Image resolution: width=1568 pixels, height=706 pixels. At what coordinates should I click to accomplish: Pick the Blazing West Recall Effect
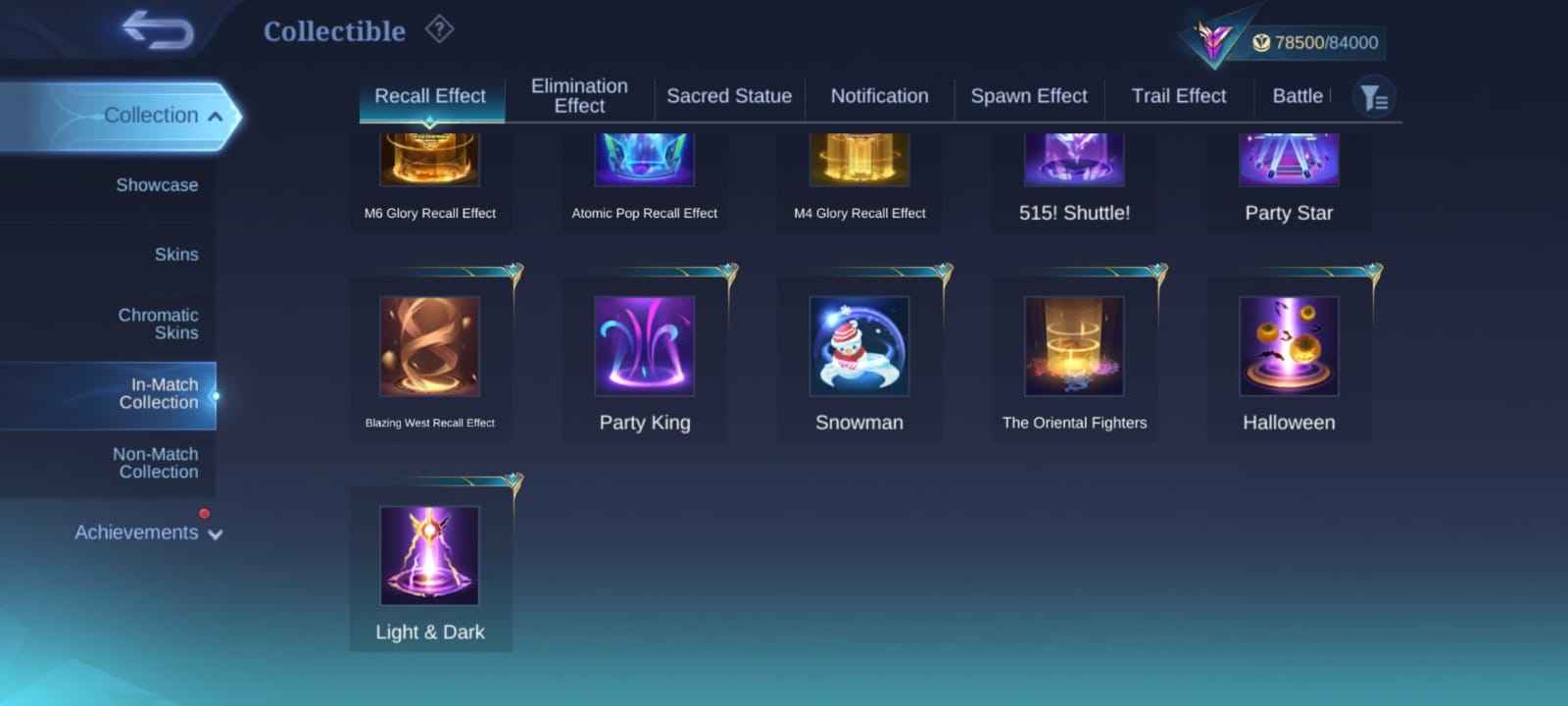(430, 359)
